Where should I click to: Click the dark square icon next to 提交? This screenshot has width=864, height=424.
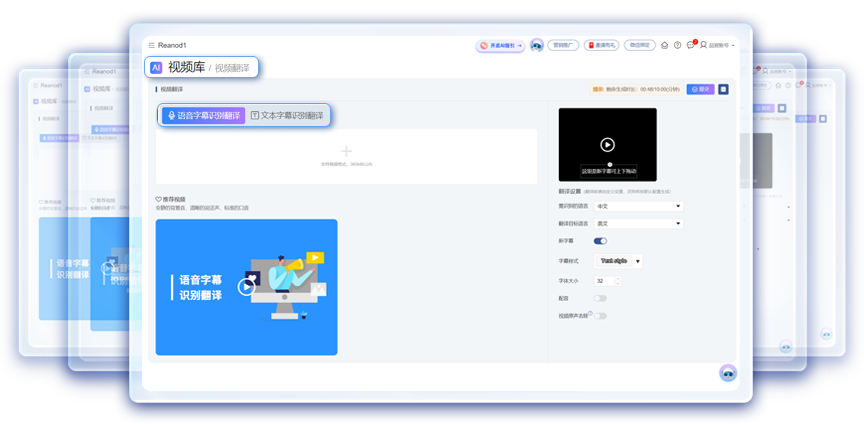point(724,89)
